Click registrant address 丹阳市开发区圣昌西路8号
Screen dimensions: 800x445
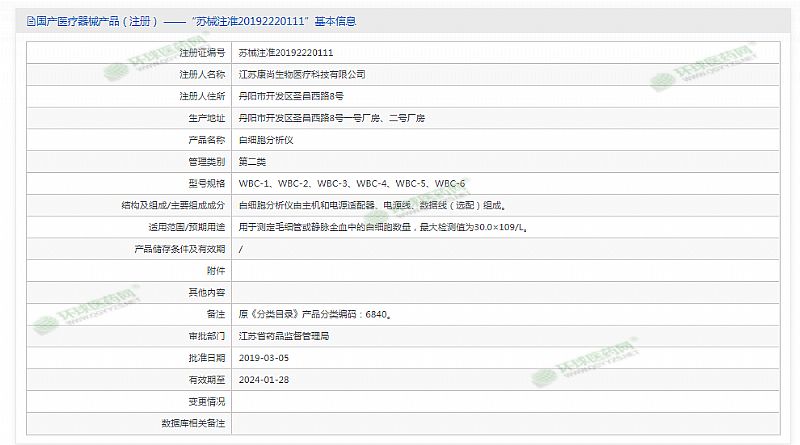[291, 96]
